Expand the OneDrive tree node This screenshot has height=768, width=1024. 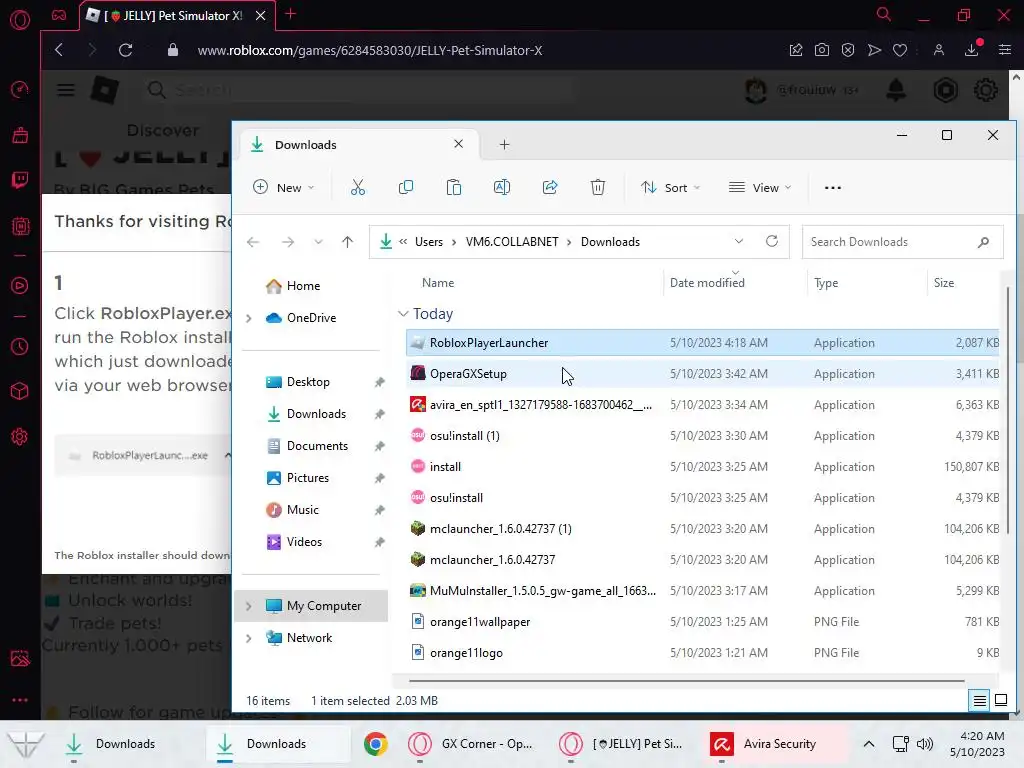(x=248, y=318)
